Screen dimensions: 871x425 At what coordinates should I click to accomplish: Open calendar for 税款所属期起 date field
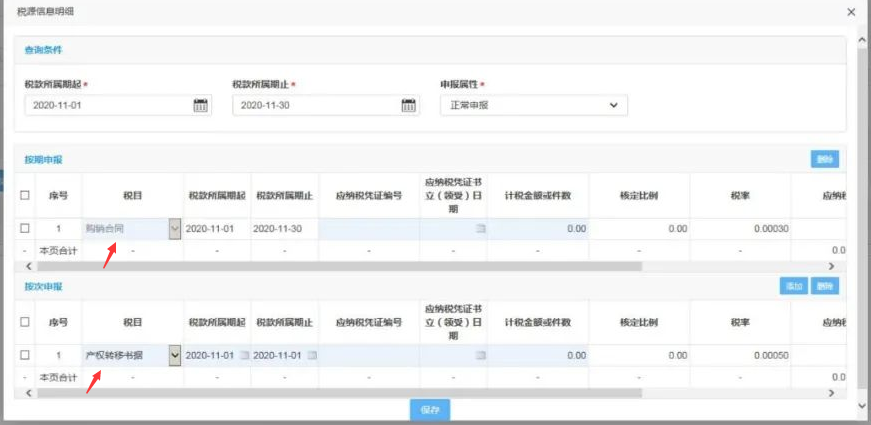[200, 105]
